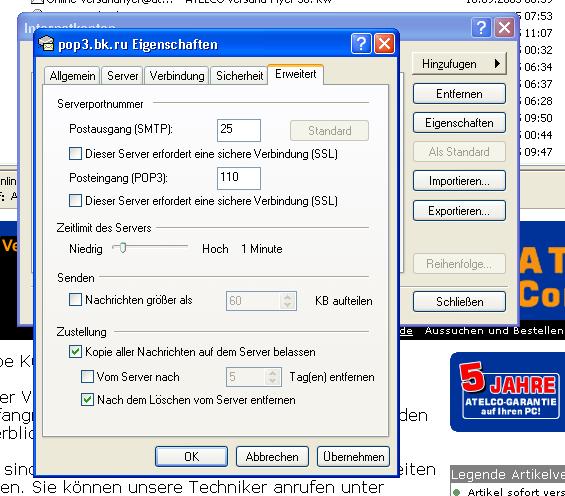This screenshot has width=565, height=496.
Task: Close the pop3.bk.ru Eigenschaften dialog
Action: coord(384,44)
